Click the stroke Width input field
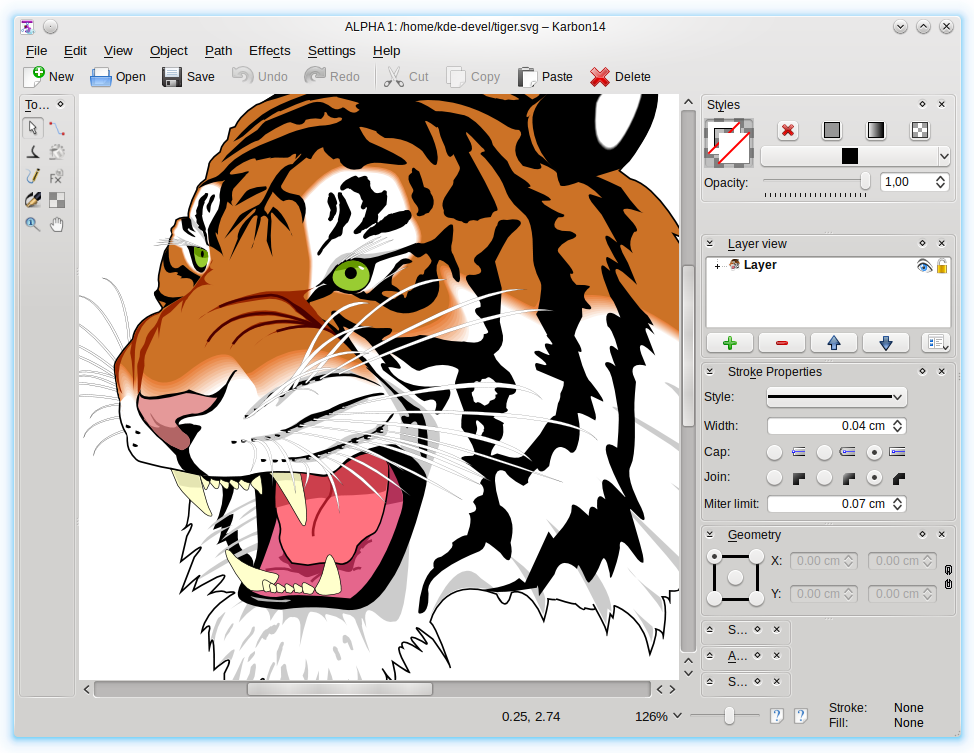This screenshot has width=974, height=753. point(837,426)
